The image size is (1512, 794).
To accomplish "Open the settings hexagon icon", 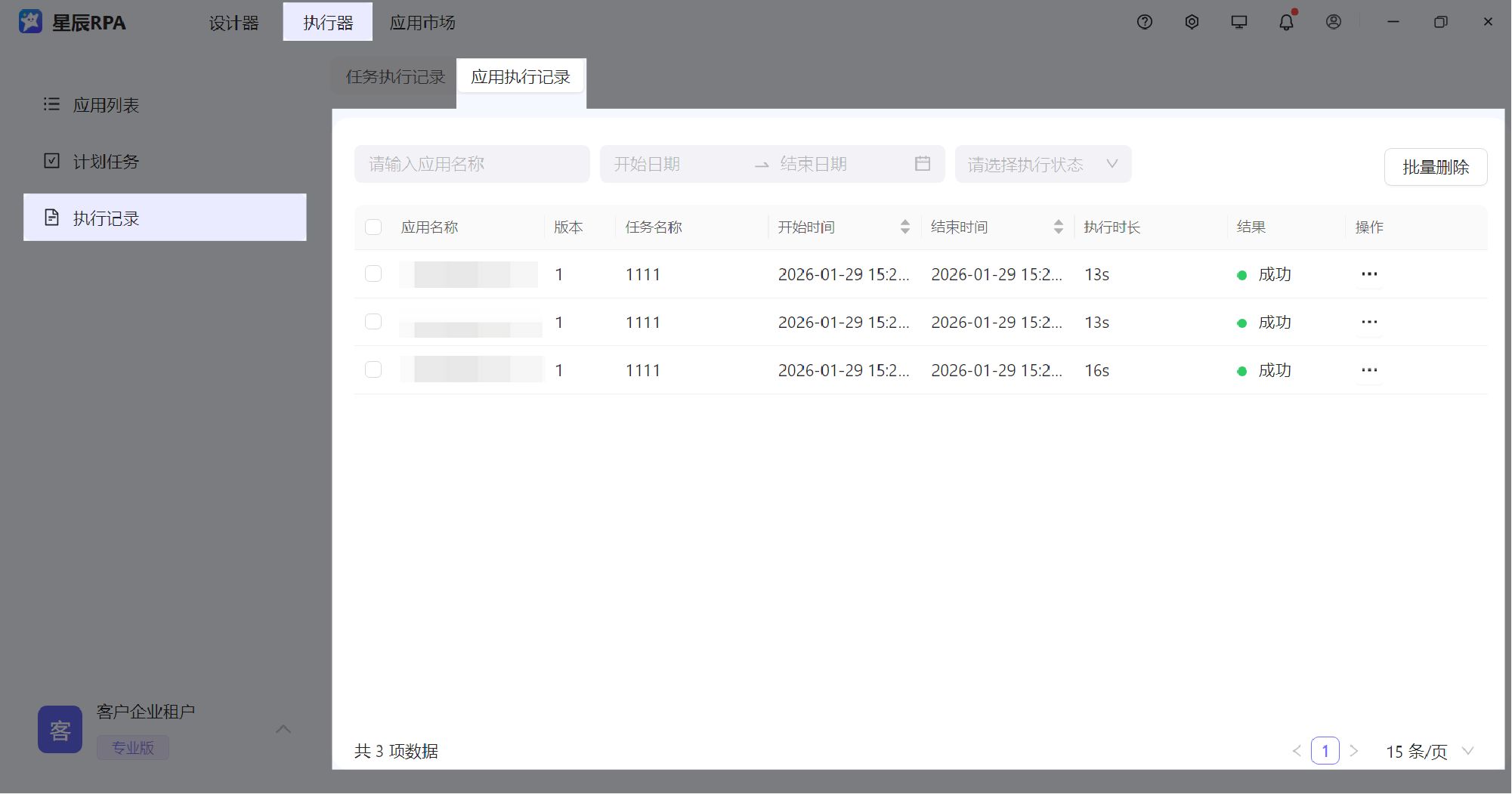I will [x=1192, y=22].
